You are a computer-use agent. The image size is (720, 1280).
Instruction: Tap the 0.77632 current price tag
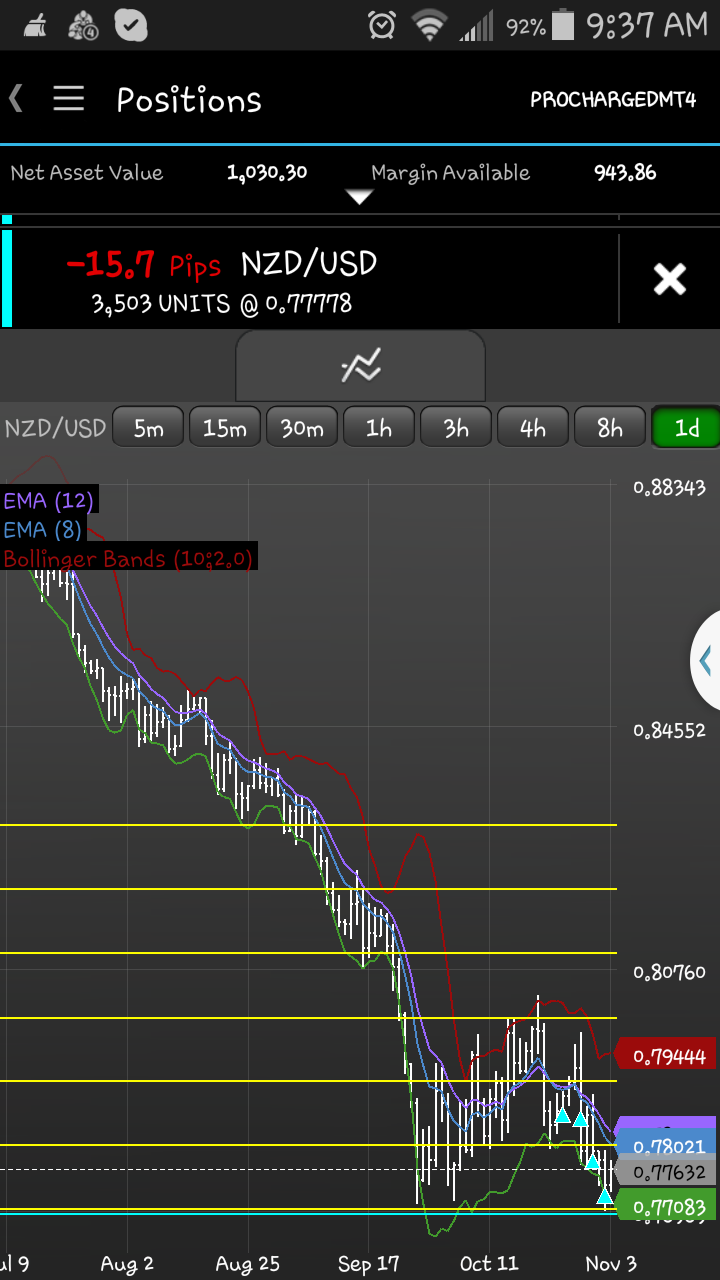click(x=667, y=1171)
